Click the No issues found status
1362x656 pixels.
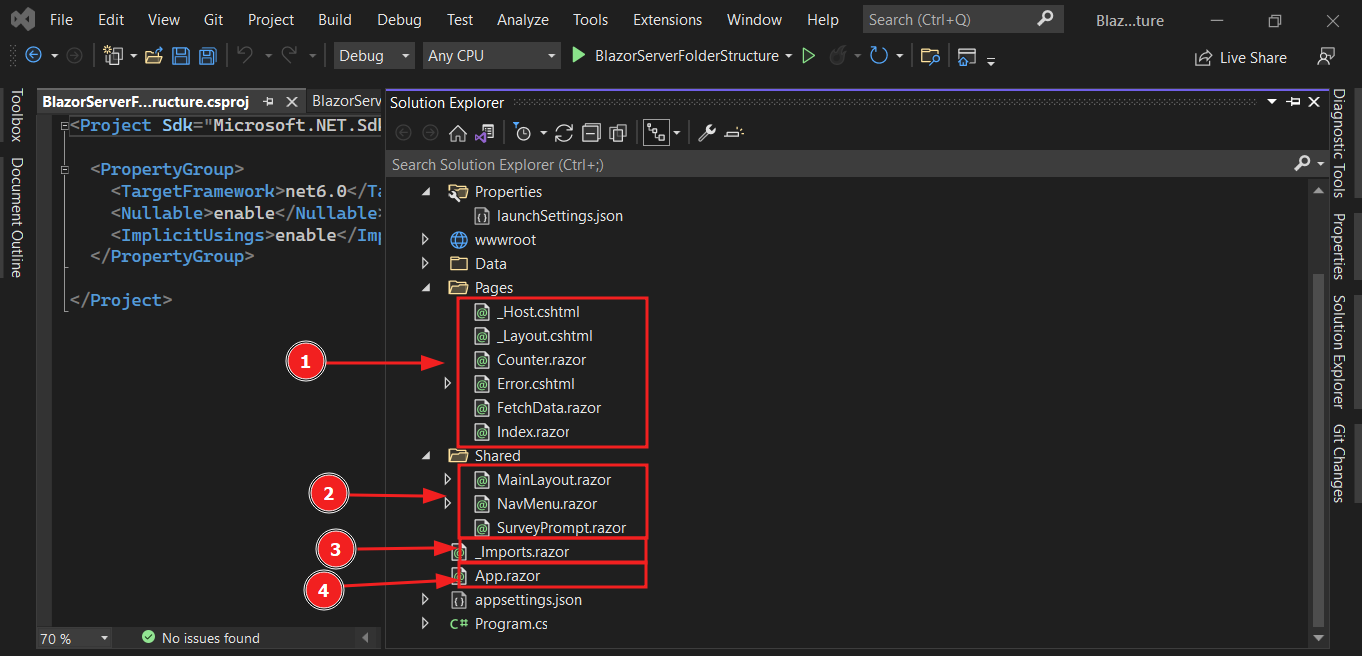(200, 638)
